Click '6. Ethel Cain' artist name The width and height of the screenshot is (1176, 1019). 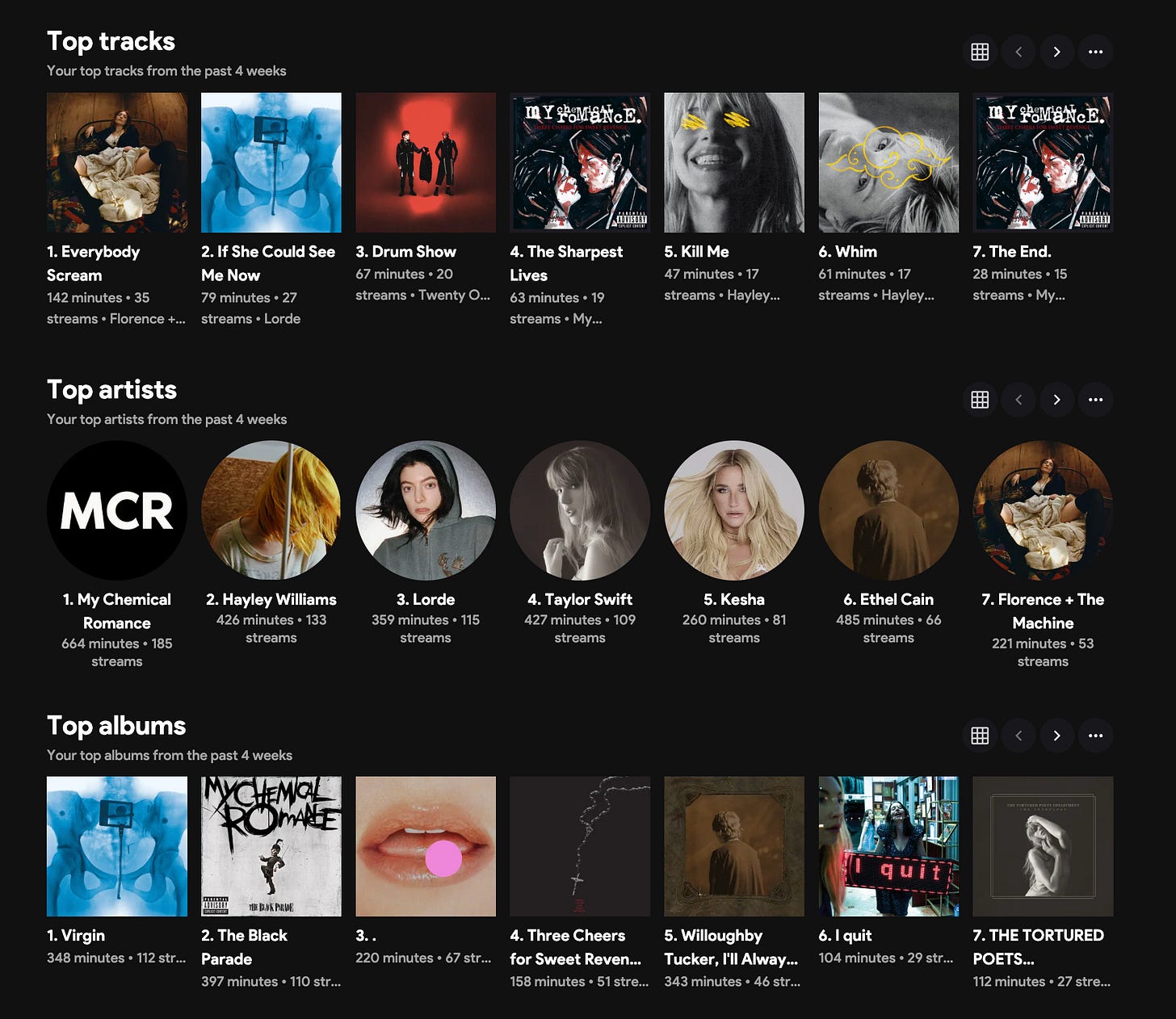[888, 600]
